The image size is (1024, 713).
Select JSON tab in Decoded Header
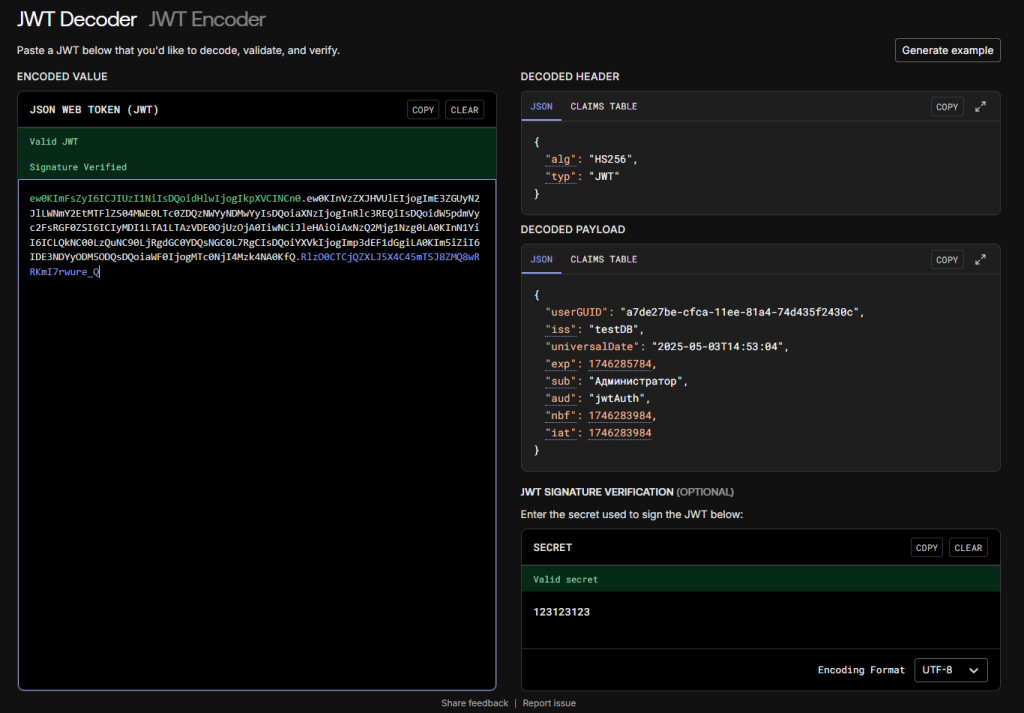pos(541,106)
